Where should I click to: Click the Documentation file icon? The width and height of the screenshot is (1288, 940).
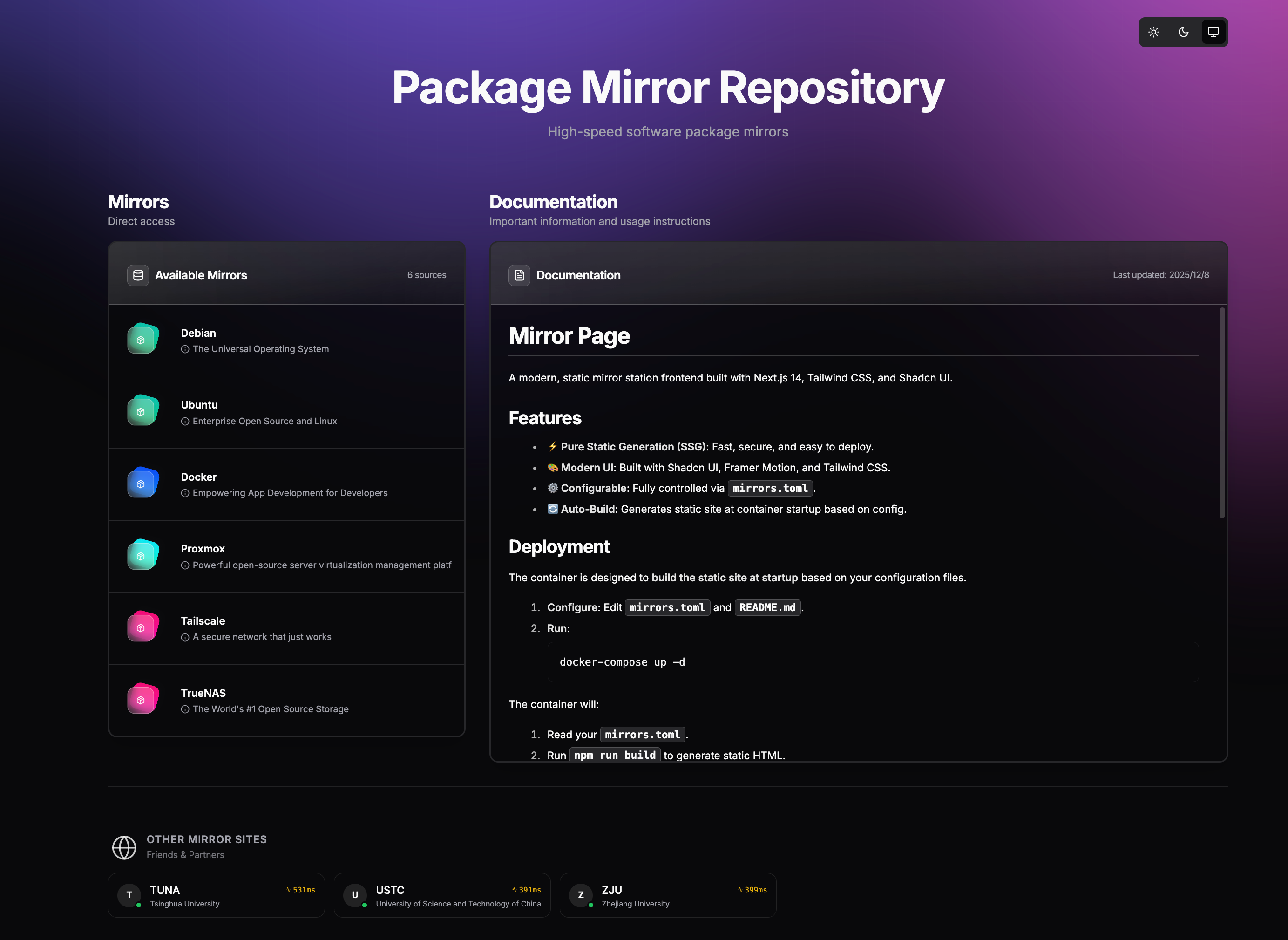coord(519,275)
